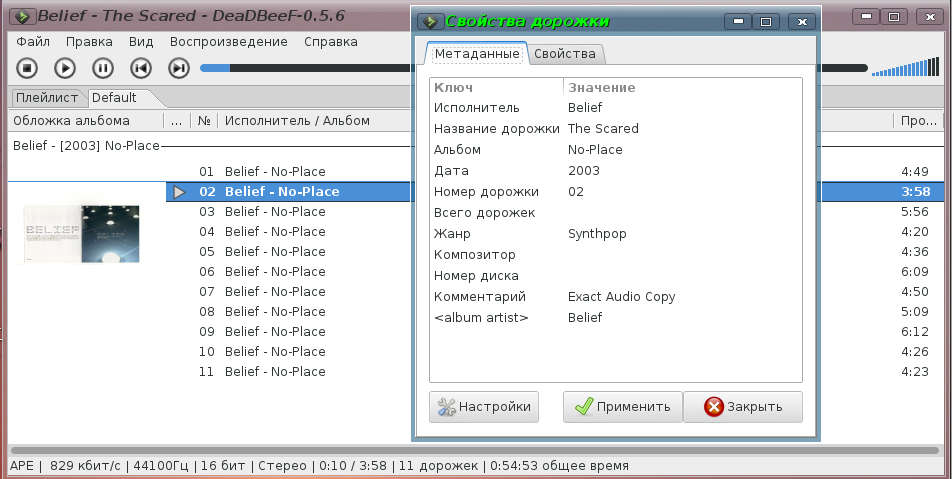Image resolution: width=952 pixels, height=479 pixels.
Task: Click the Исполнитель / Альбом column header
Action: pos(314,120)
